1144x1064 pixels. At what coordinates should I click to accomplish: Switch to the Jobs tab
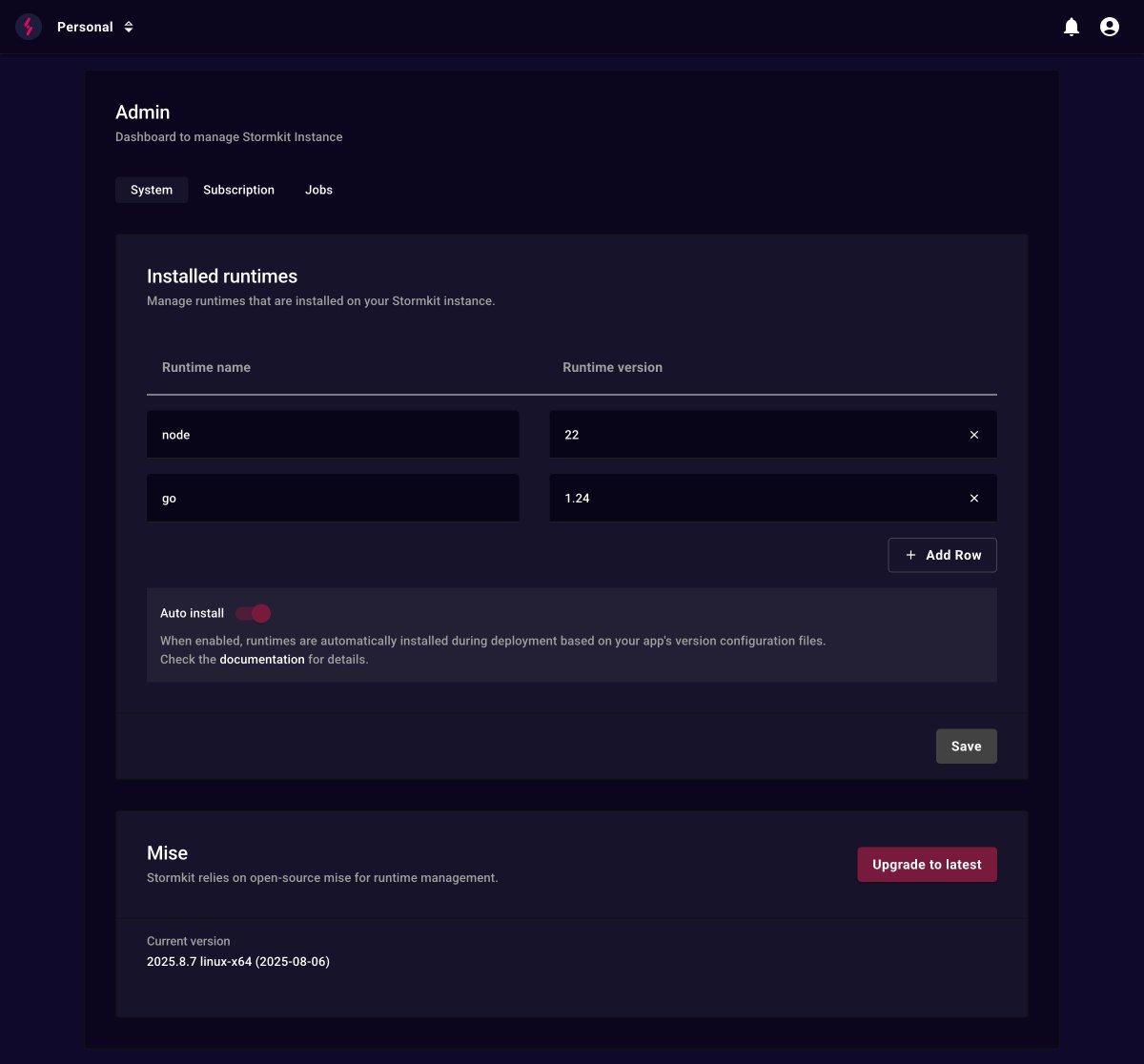[x=318, y=190]
